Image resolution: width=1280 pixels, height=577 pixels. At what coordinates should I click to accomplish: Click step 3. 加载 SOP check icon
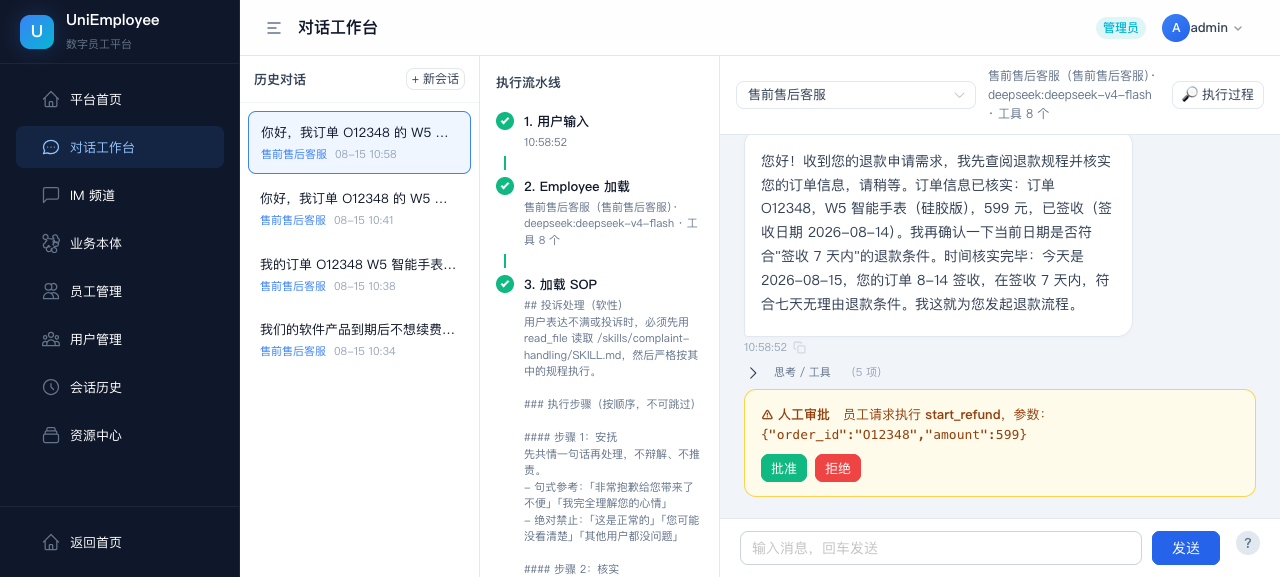click(505, 284)
